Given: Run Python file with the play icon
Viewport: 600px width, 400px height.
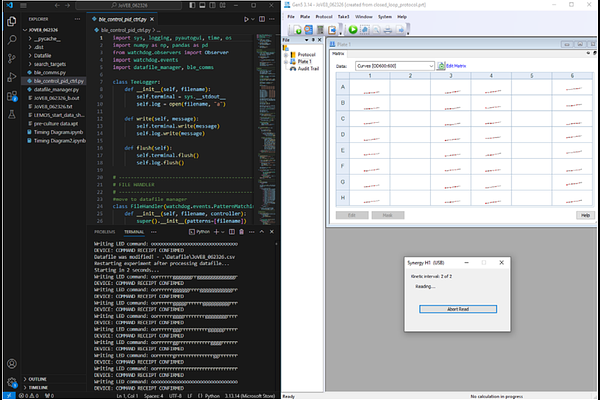Looking at the screenshot, I should (x=246, y=19).
